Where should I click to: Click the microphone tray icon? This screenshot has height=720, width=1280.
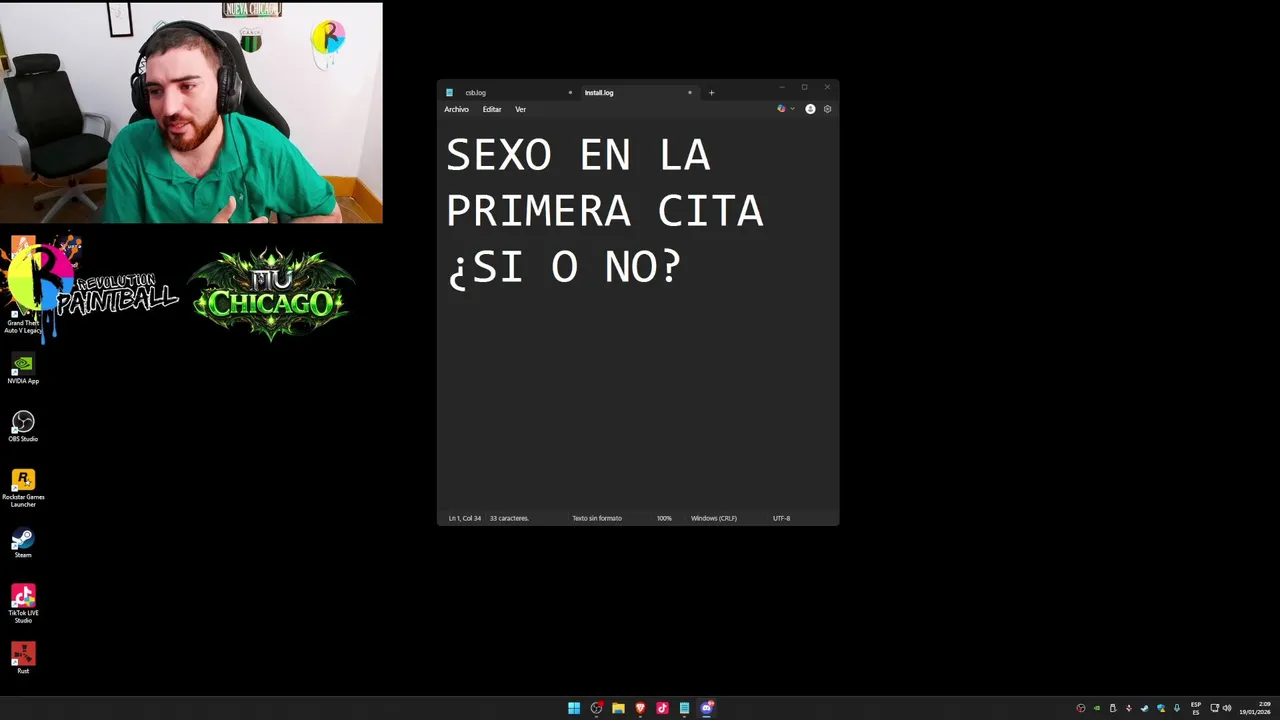pyautogui.click(x=1177, y=708)
